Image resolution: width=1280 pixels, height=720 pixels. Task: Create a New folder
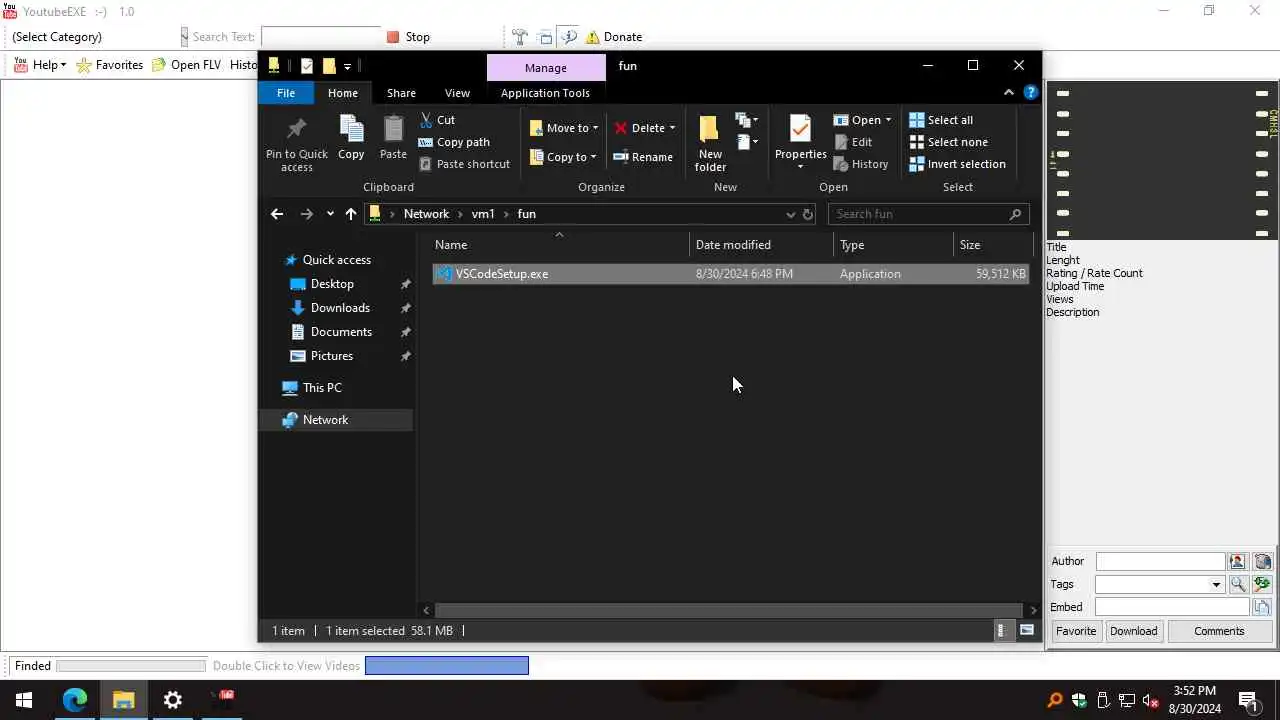(710, 143)
